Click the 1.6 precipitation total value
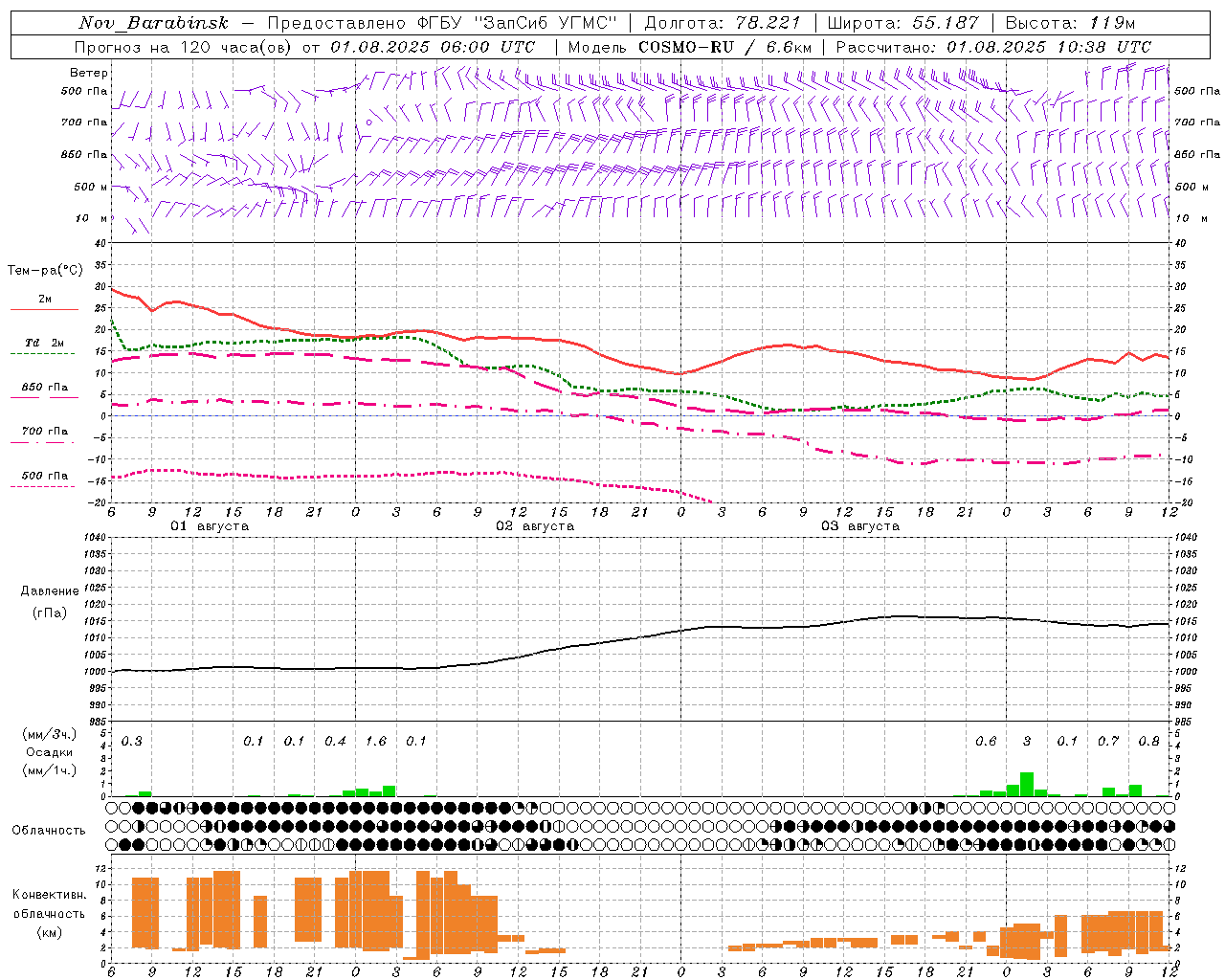 pos(376,742)
